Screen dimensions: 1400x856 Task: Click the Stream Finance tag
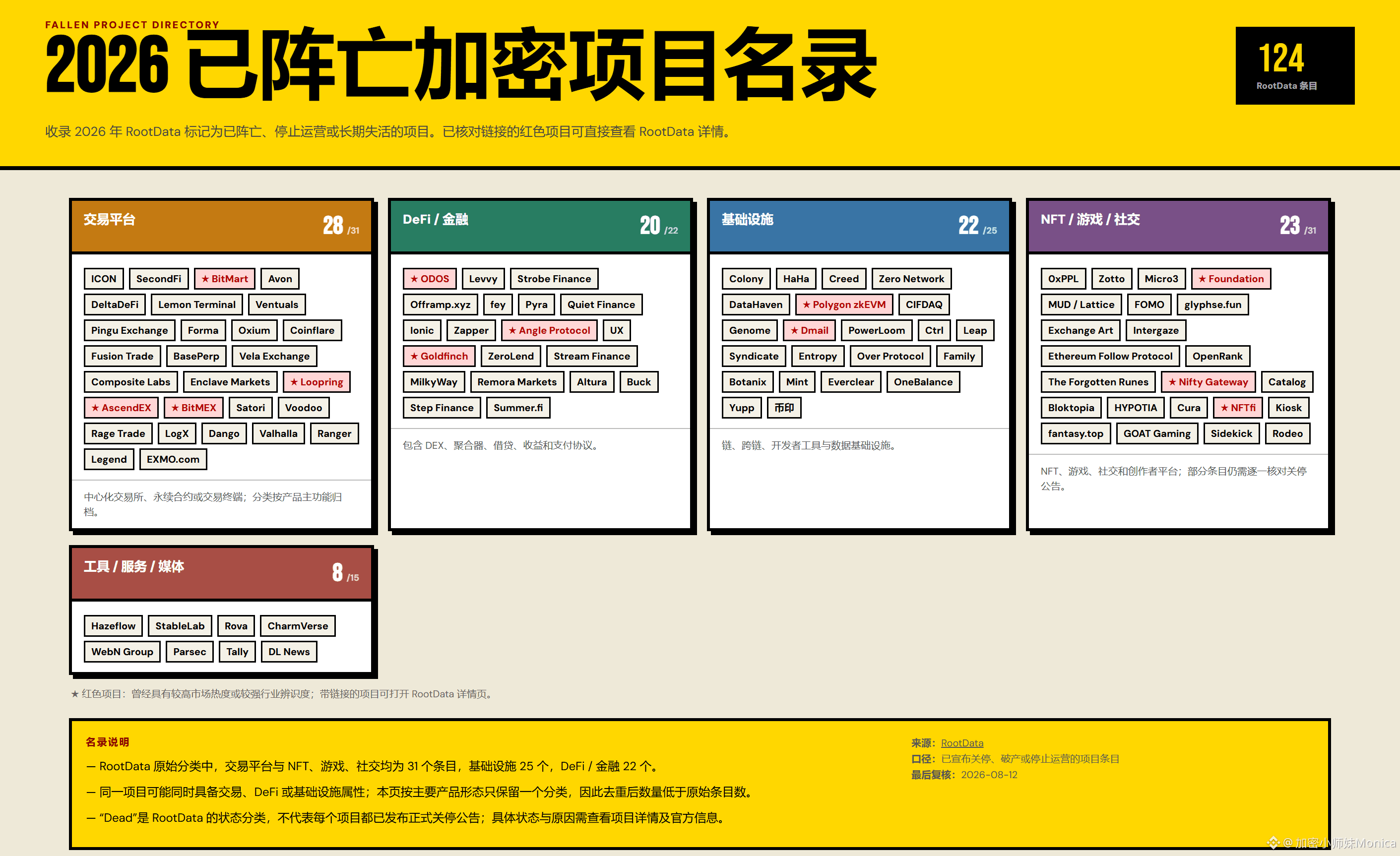591,356
